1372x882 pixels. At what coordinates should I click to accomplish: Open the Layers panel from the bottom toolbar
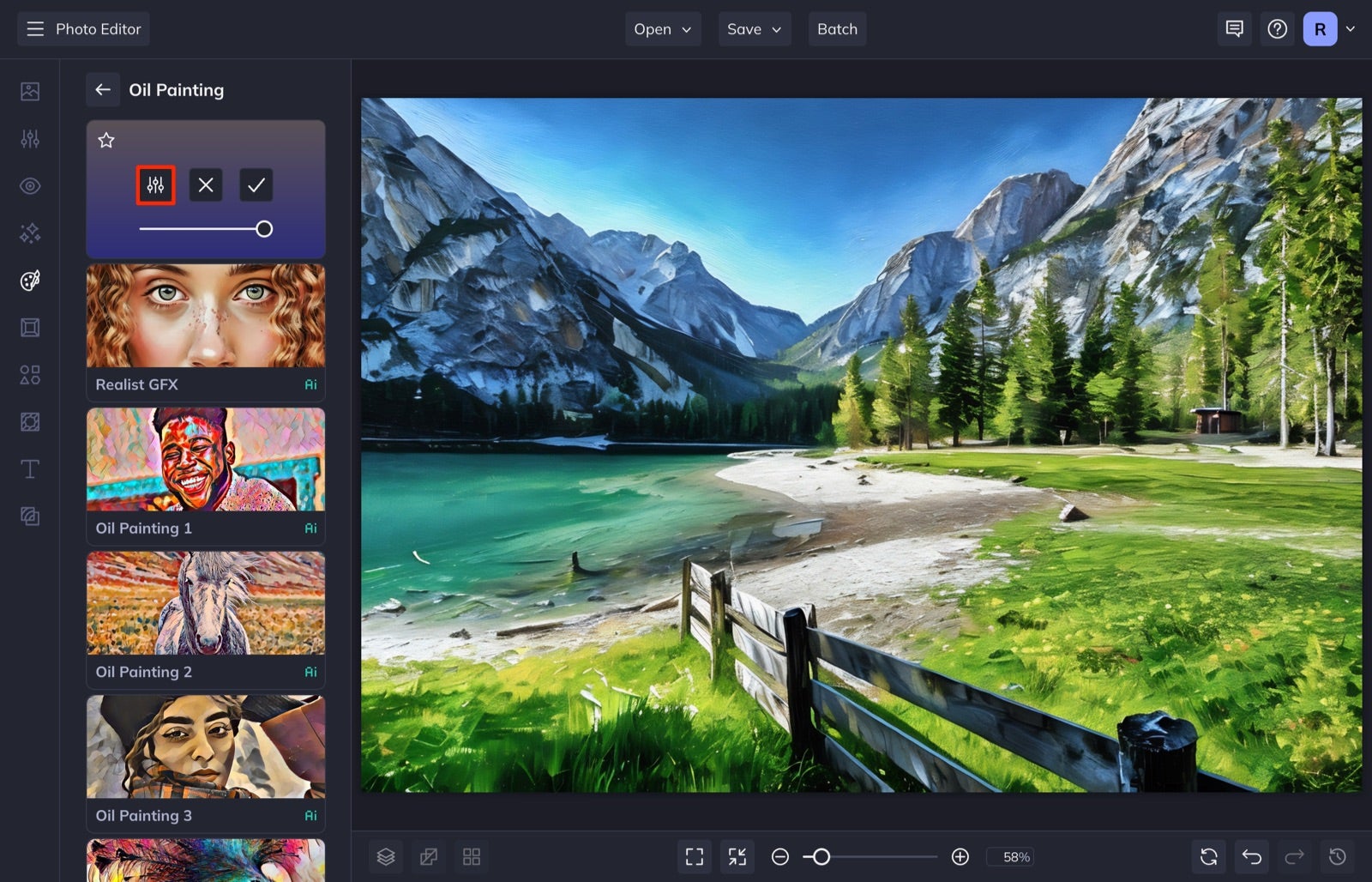click(x=386, y=855)
